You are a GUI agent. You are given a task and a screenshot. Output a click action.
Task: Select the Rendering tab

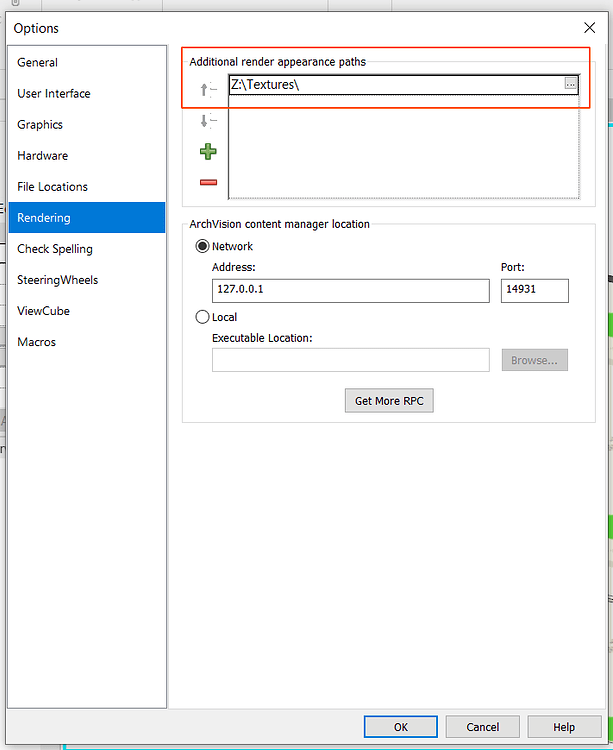click(x=87, y=218)
